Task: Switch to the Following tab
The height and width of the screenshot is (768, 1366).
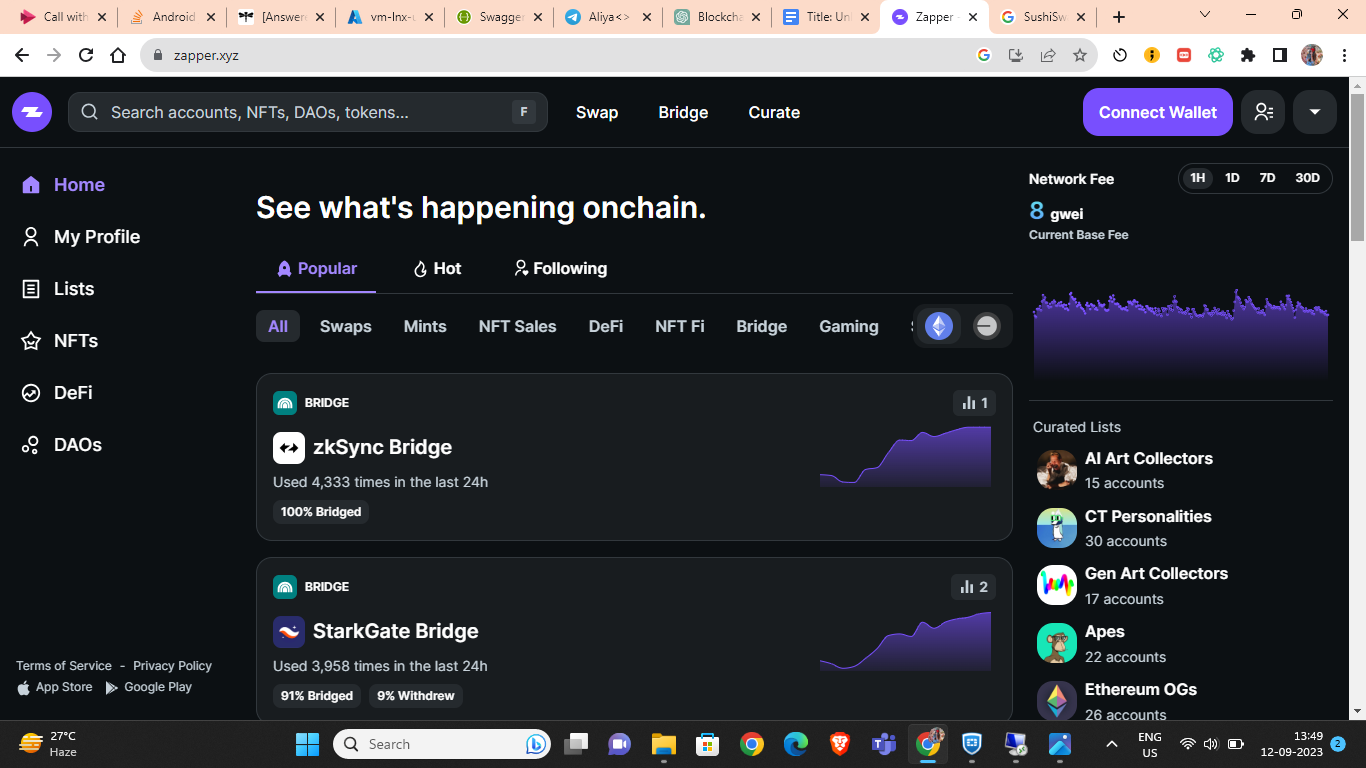Action: point(560,268)
